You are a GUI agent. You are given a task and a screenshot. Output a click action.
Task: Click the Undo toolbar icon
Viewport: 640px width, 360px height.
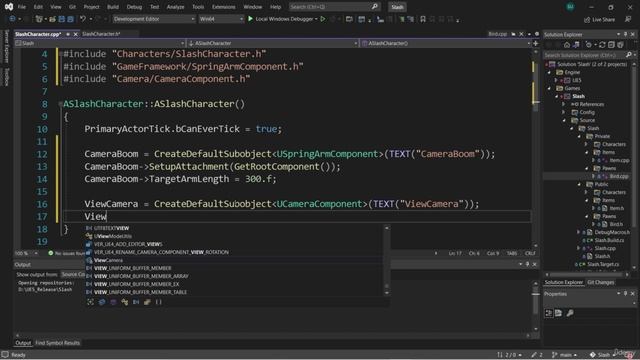[83, 19]
